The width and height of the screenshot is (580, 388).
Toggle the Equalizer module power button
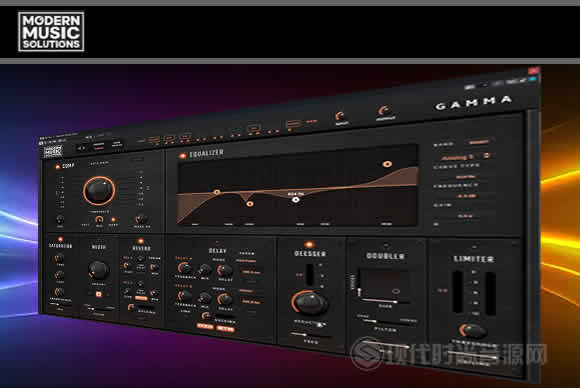point(183,156)
